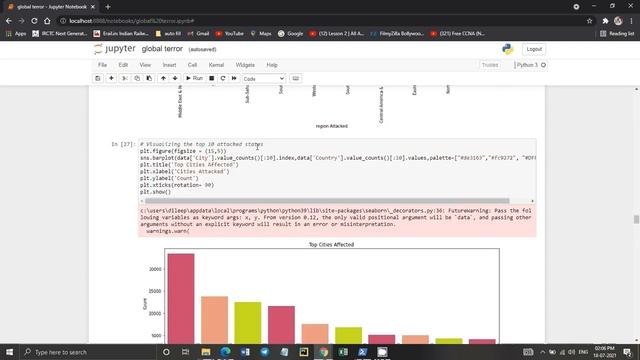Click the taskbar search box
This screenshot has width=640, height=360.
(x=88, y=352)
